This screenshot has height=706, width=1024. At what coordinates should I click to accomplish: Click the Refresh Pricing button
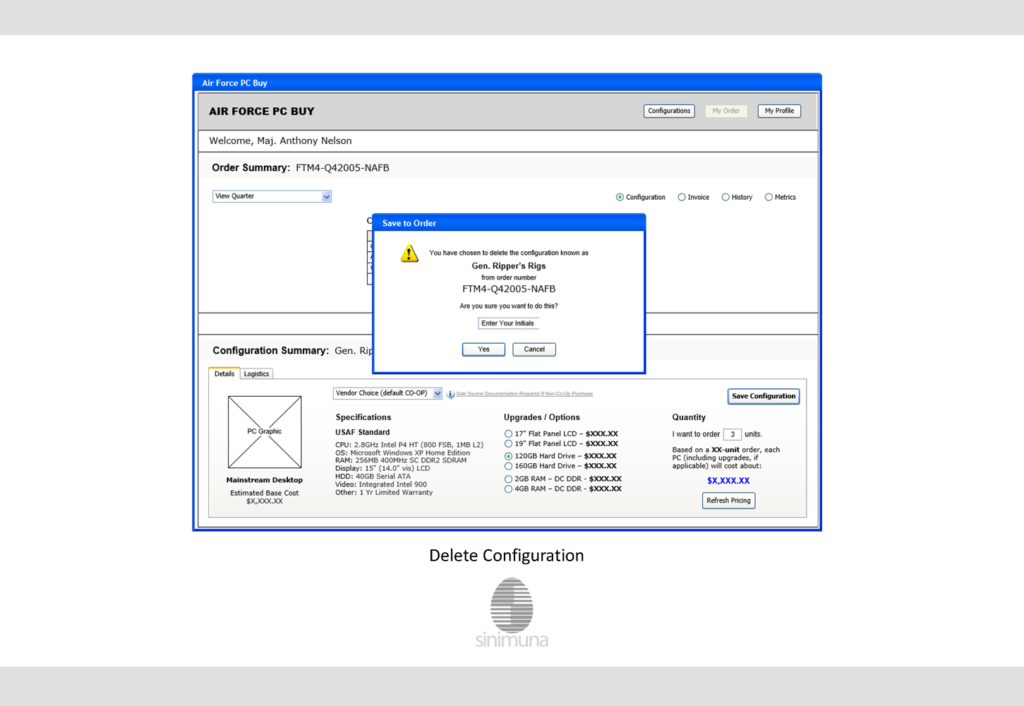click(x=728, y=501)
